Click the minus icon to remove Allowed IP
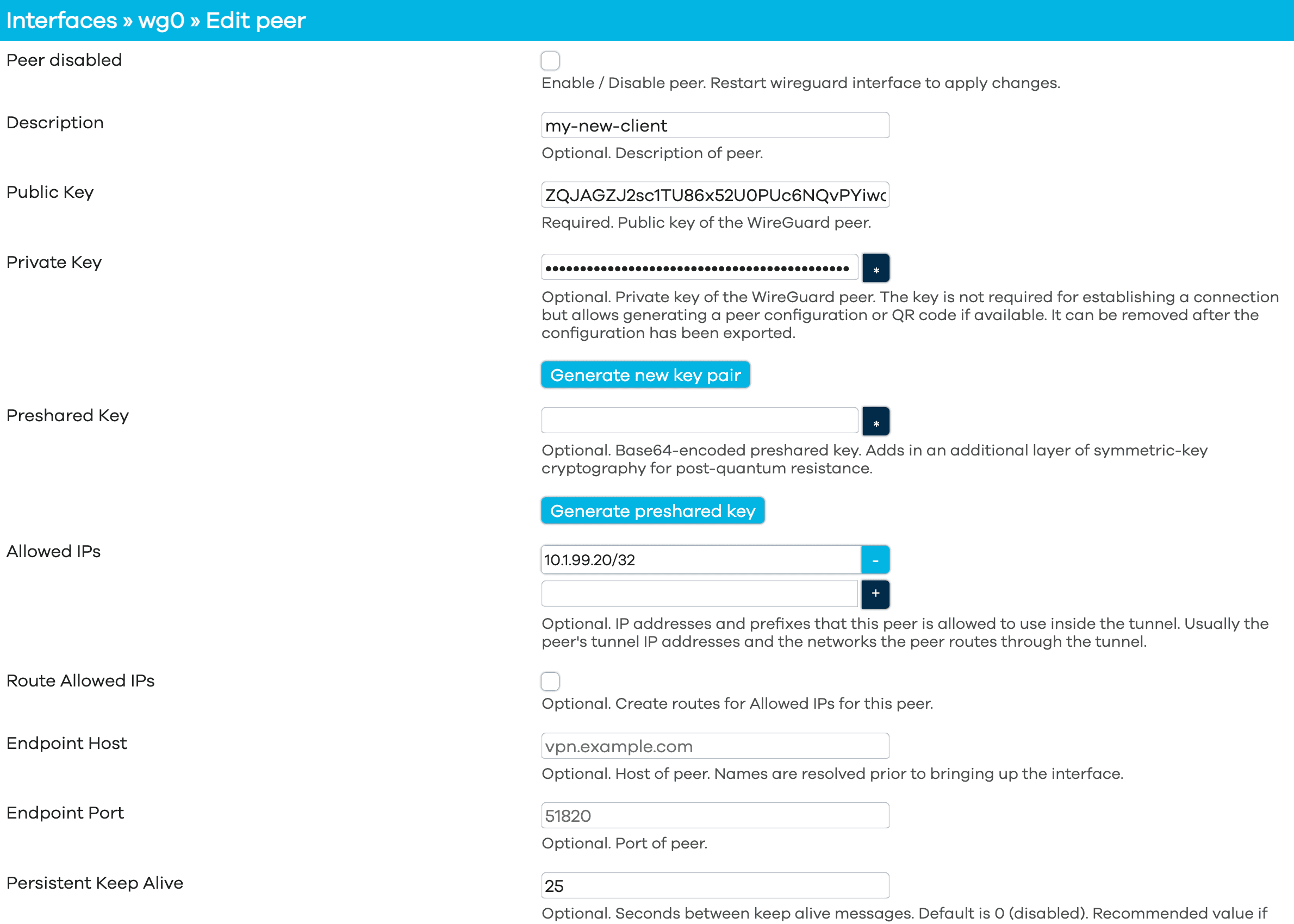This screenshot has height=924, width=1294. coord(876,560)
